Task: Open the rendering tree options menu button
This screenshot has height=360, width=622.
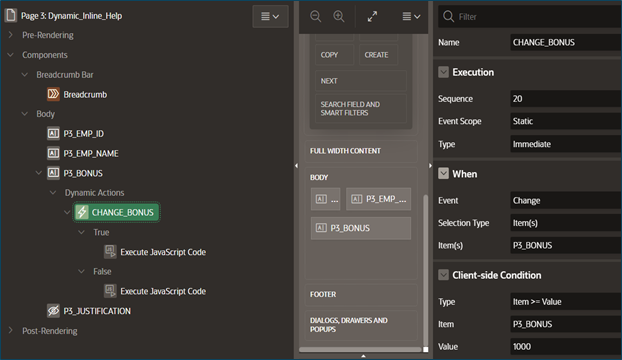Action: click(270, 16)
